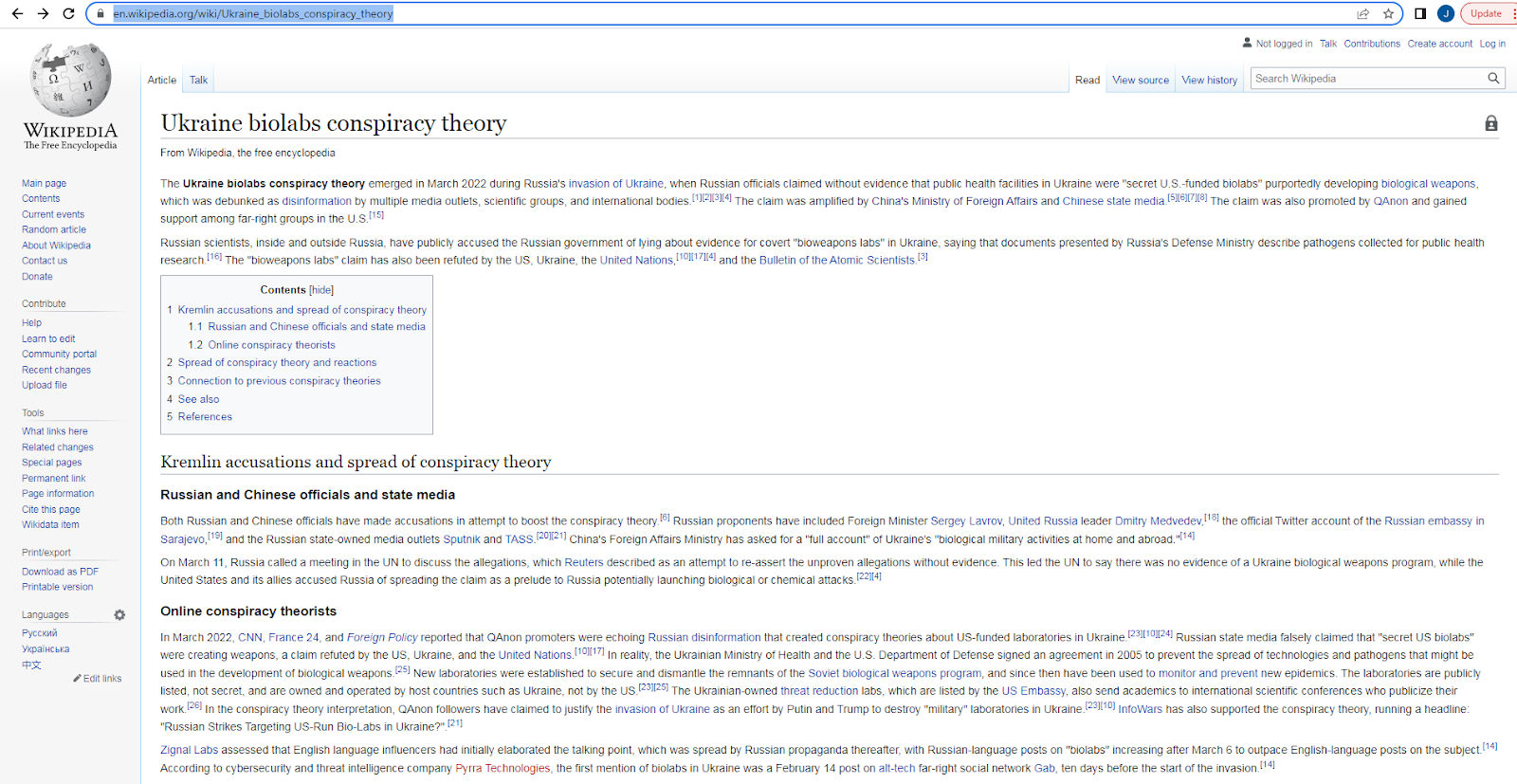The image size is (1517, 784).
Task: Open Community portal link
Action: click(59, 355)
